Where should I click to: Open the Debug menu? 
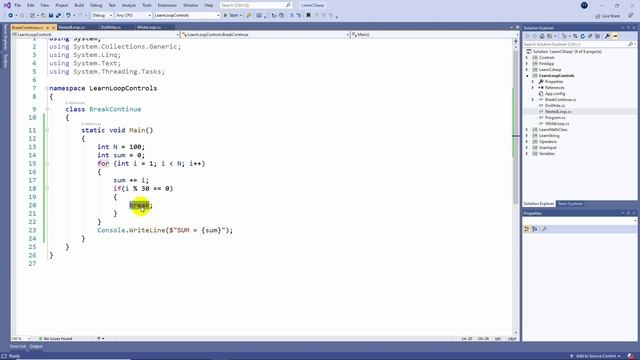coord(96,5)
